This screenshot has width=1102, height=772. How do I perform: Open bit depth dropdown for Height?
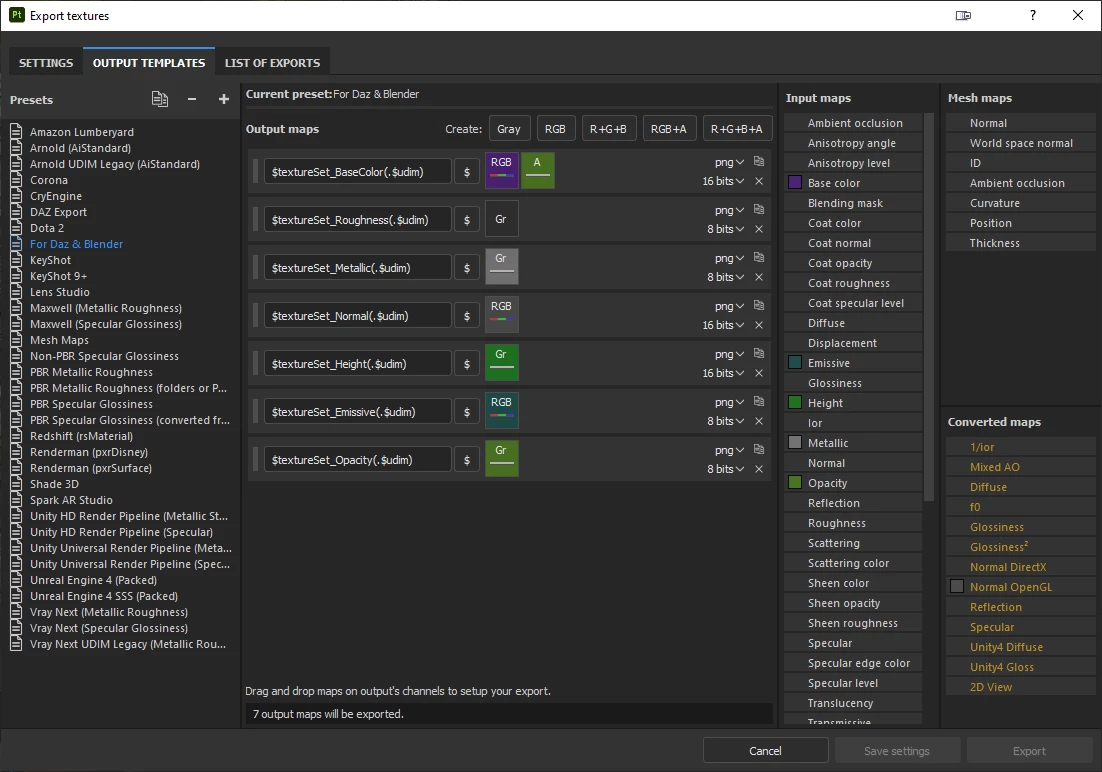click(723, 373)
